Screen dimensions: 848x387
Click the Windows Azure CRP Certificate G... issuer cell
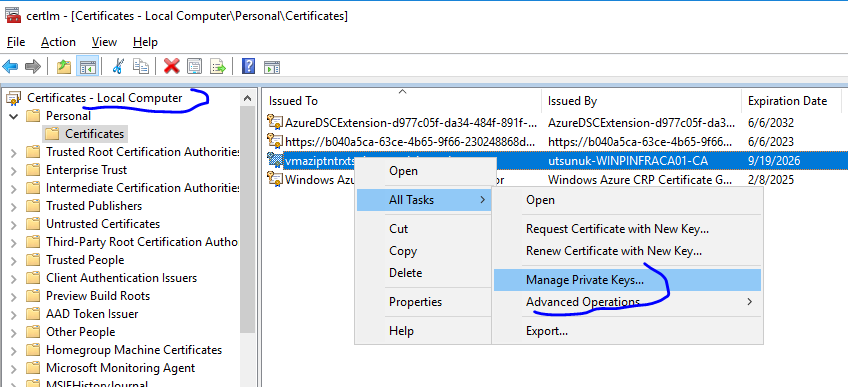click(640, 179)
